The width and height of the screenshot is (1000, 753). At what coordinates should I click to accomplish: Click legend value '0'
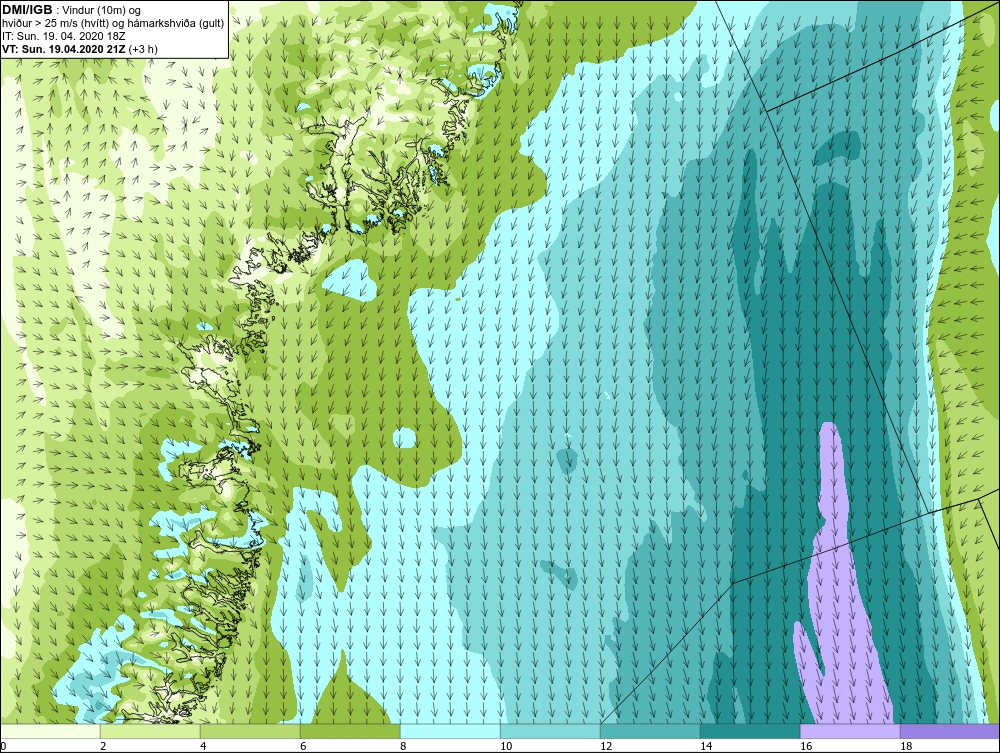point(3,746)
